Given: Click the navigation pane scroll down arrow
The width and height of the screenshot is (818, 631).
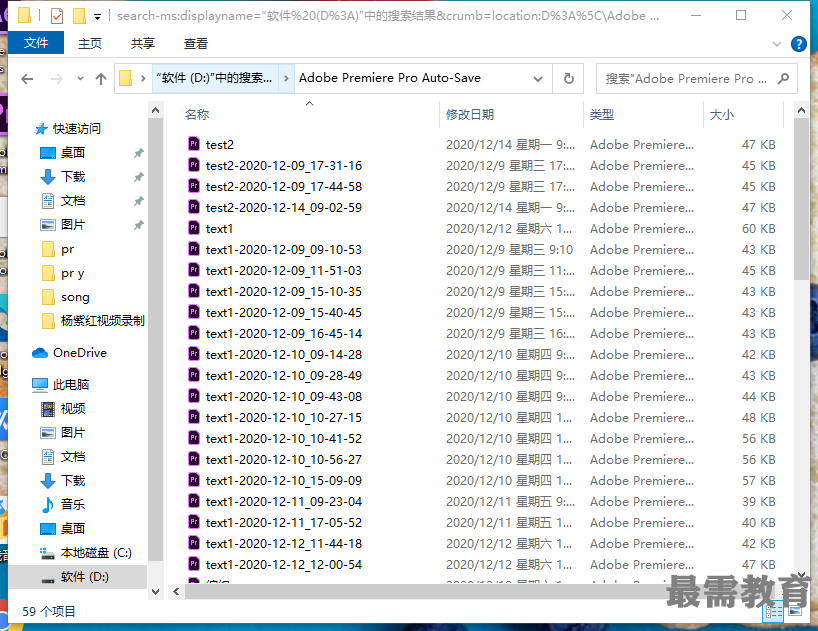Looking at the screenshot, I should 155,591.
